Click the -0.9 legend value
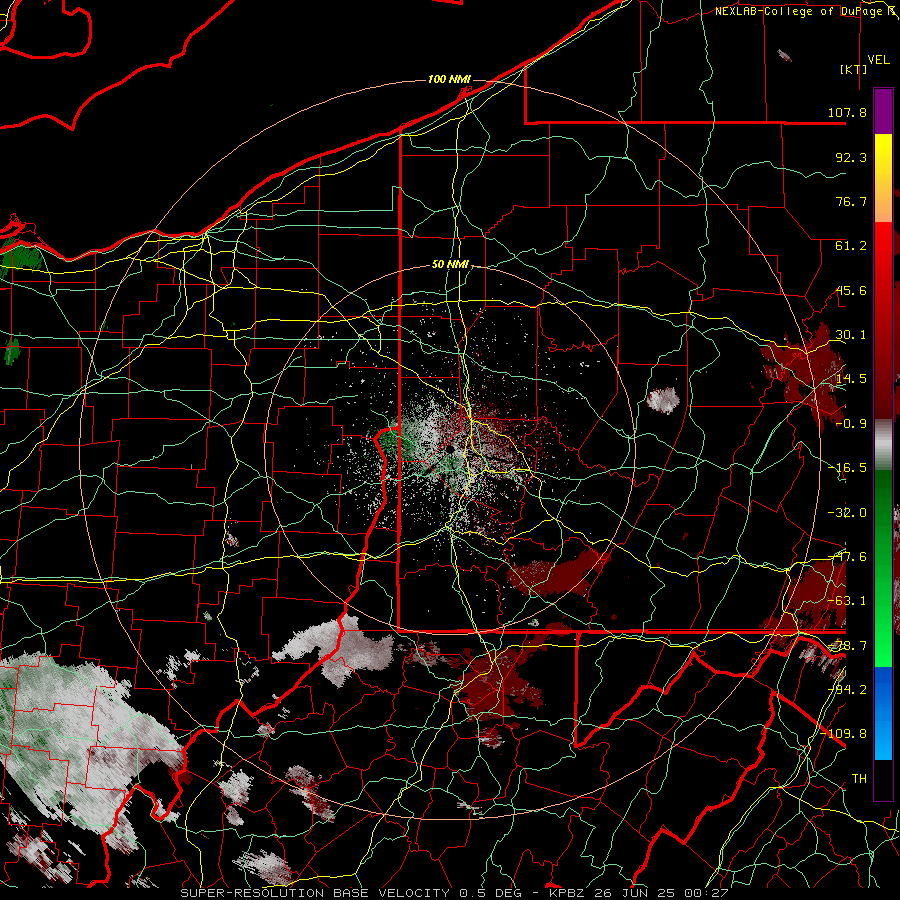The image size is (900, 900). point(851,424)
